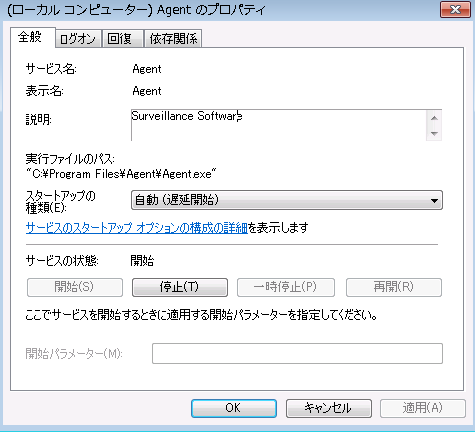Switch to the ログオン tab
This screenshot has width=475, height=432.
(x=78, y=39)
